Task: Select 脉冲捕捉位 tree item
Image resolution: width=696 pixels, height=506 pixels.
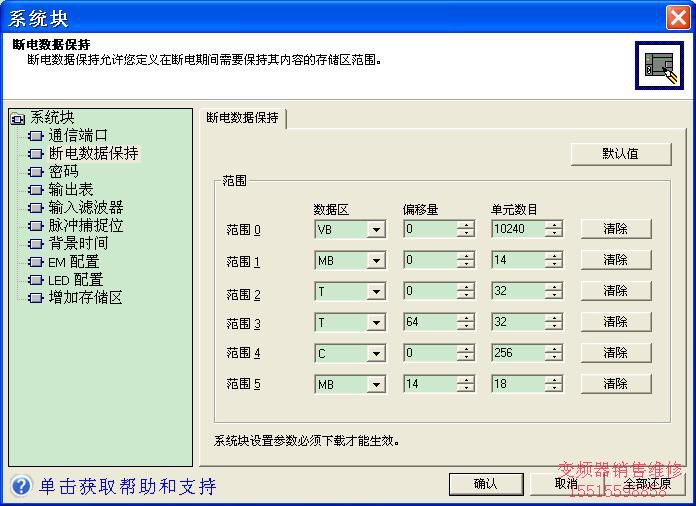Action: point(85,226)
